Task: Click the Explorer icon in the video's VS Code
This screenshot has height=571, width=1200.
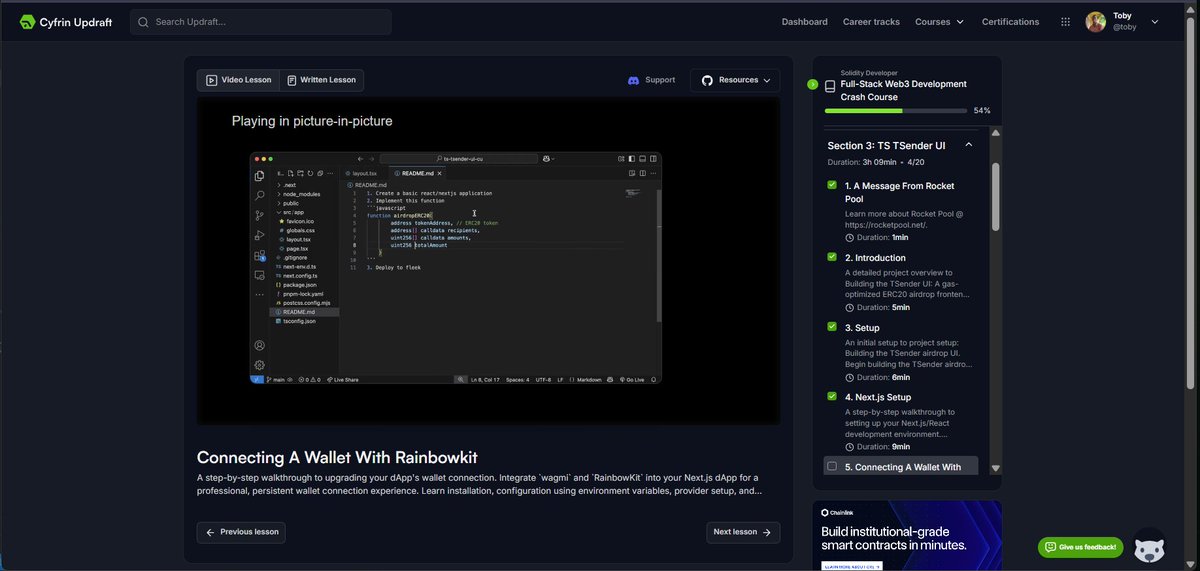Action: click(x=259, y=176)
